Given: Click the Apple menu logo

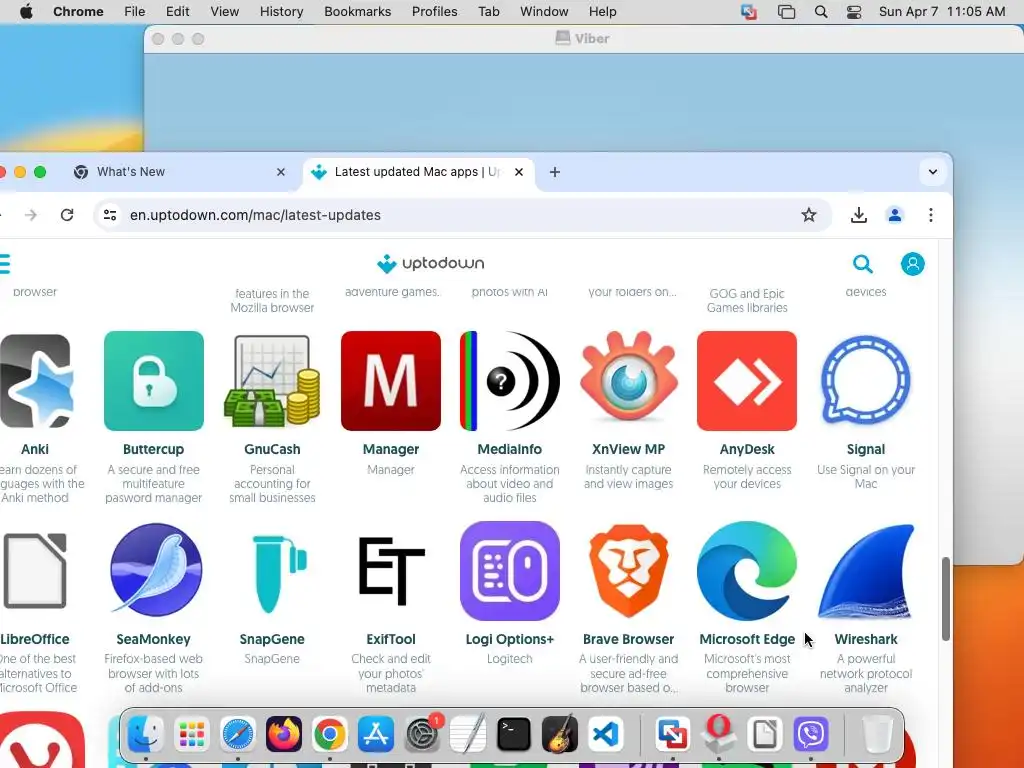Looking at the screenshot, I should click(x=26, y=12).
